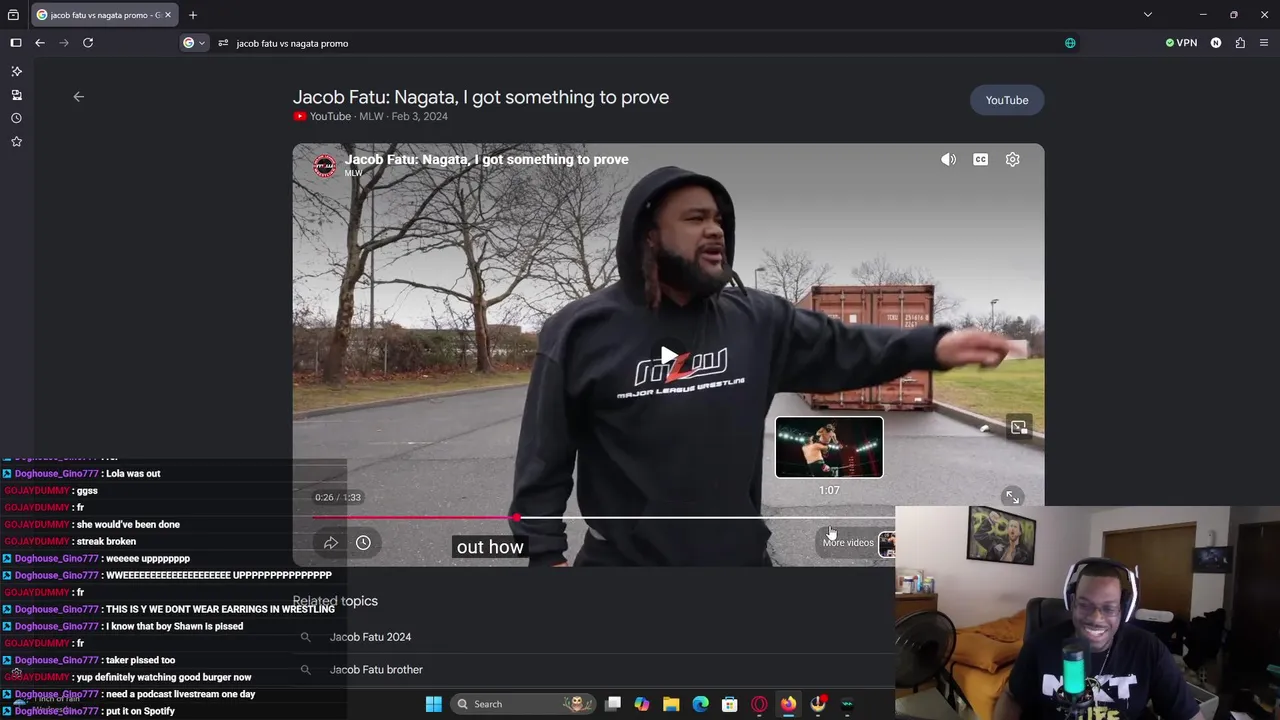This screenshot has width=1280, height=720.
Task: Open the video title link inside the player
Action: tap(487, 159)
